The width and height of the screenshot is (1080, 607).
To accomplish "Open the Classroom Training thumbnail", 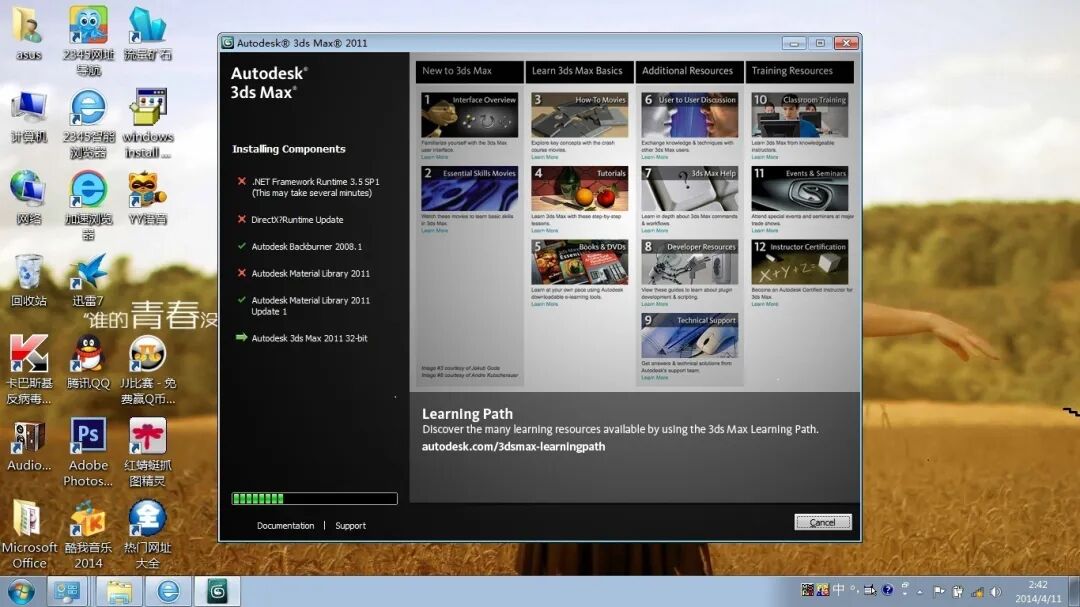I will [800, 115].
